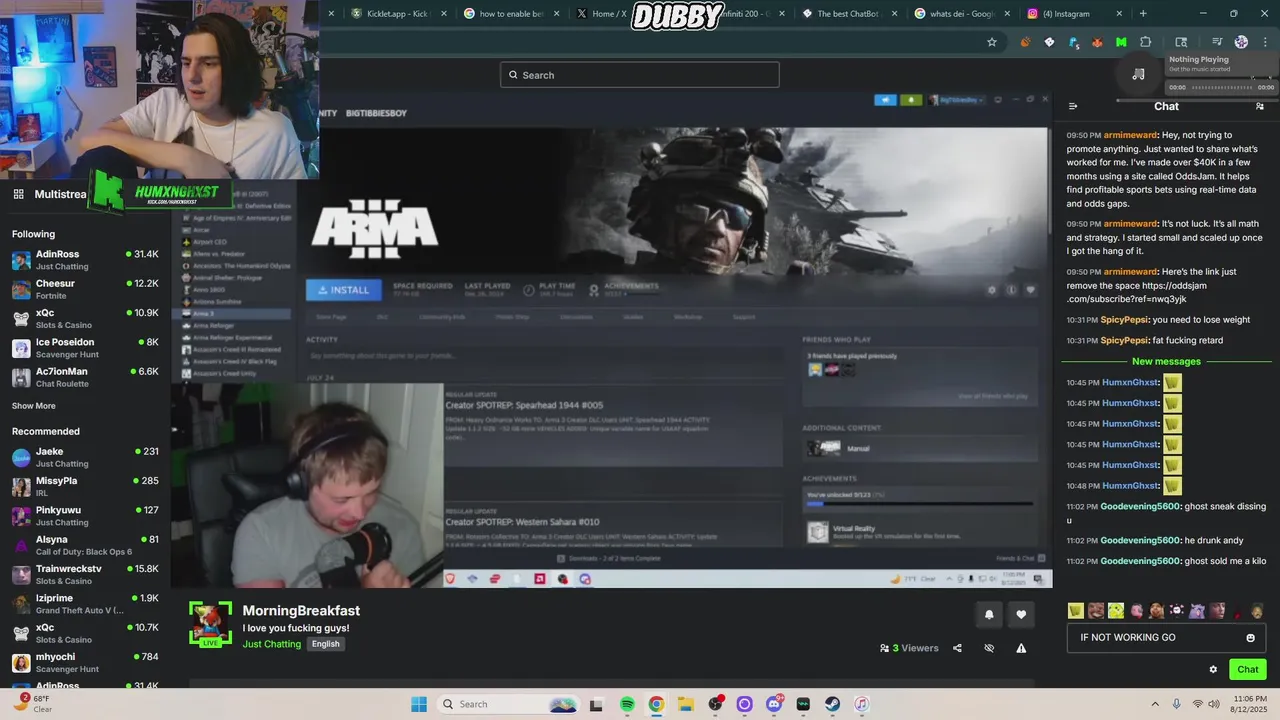This screenshot has width=1280, height=720.
Task: Bookmark this page with the star icon
Action: click(x=992, y=42)
